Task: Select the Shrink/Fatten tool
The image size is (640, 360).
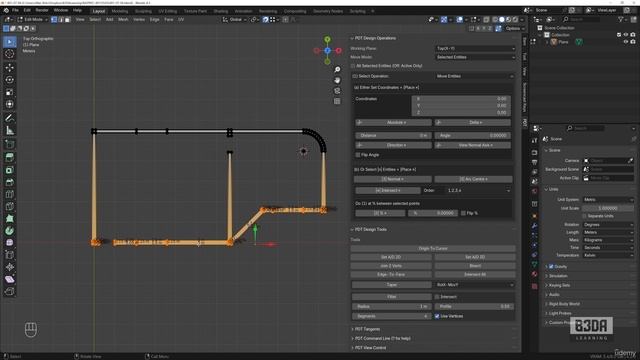Action: point(9,267)
